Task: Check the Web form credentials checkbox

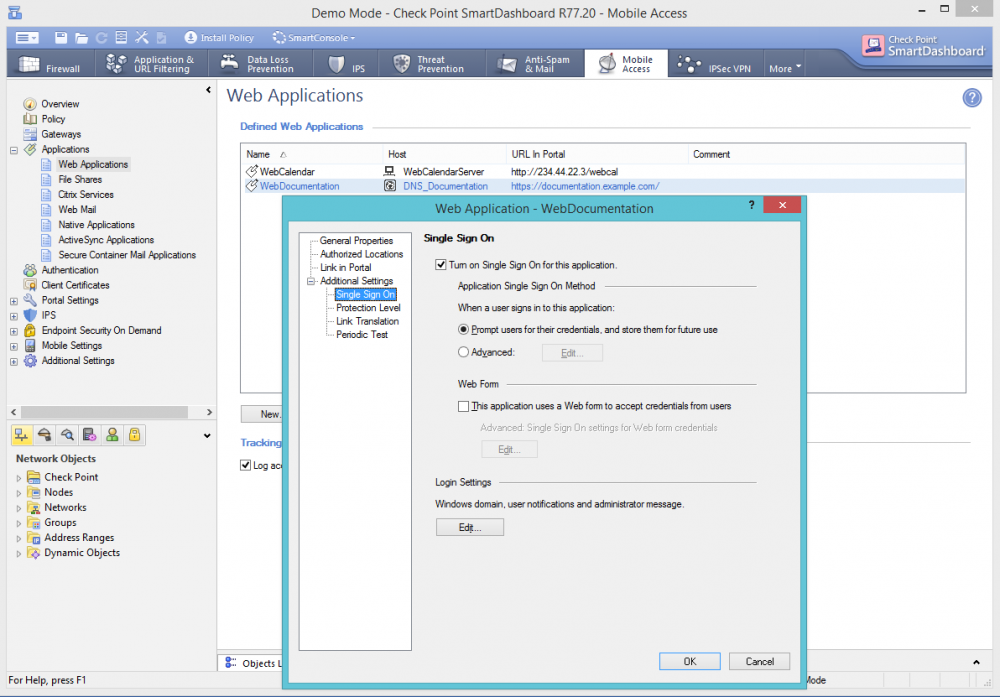Action: point(464,406)
